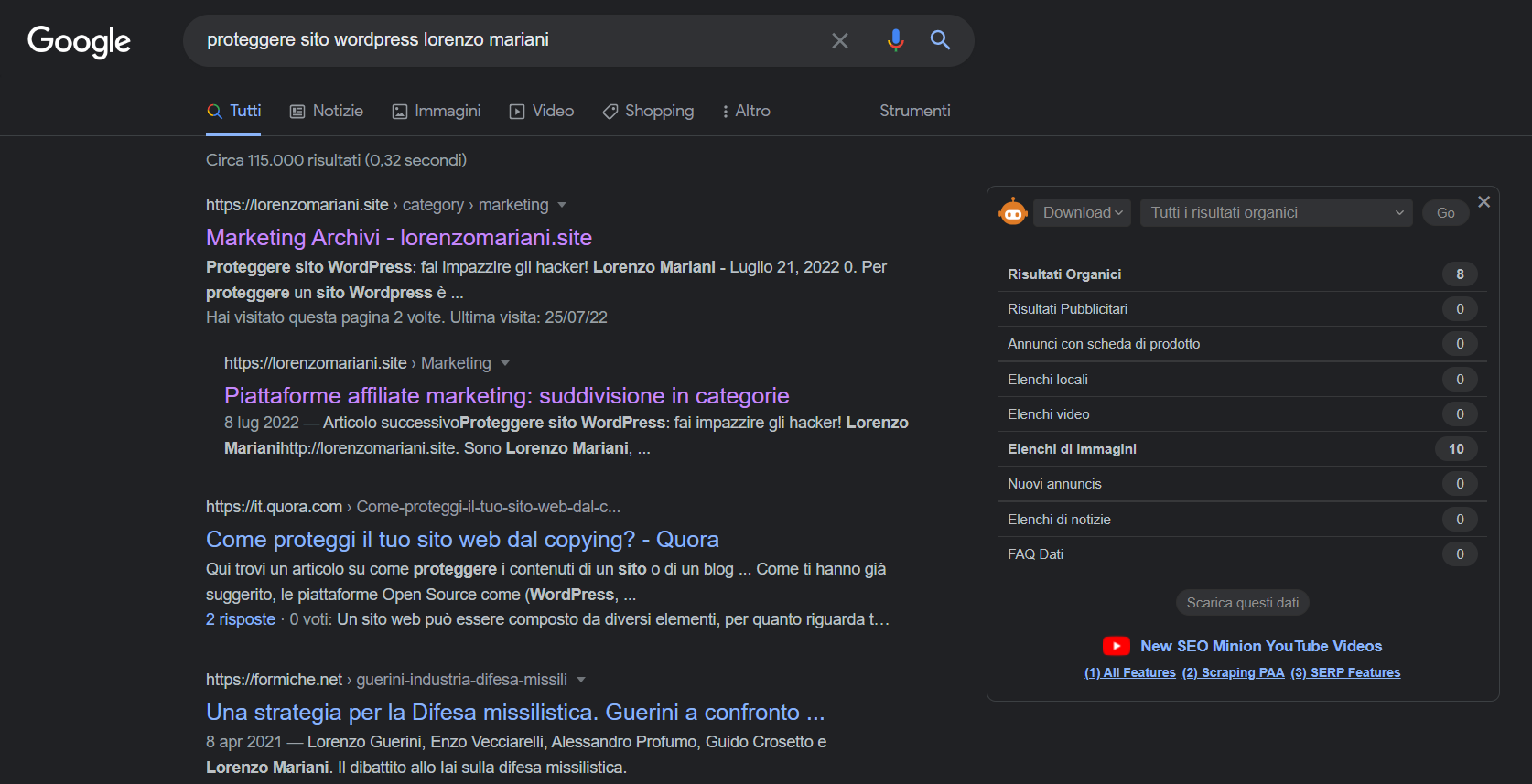
Task: Click the Go button
Action: click(1446, 212)
